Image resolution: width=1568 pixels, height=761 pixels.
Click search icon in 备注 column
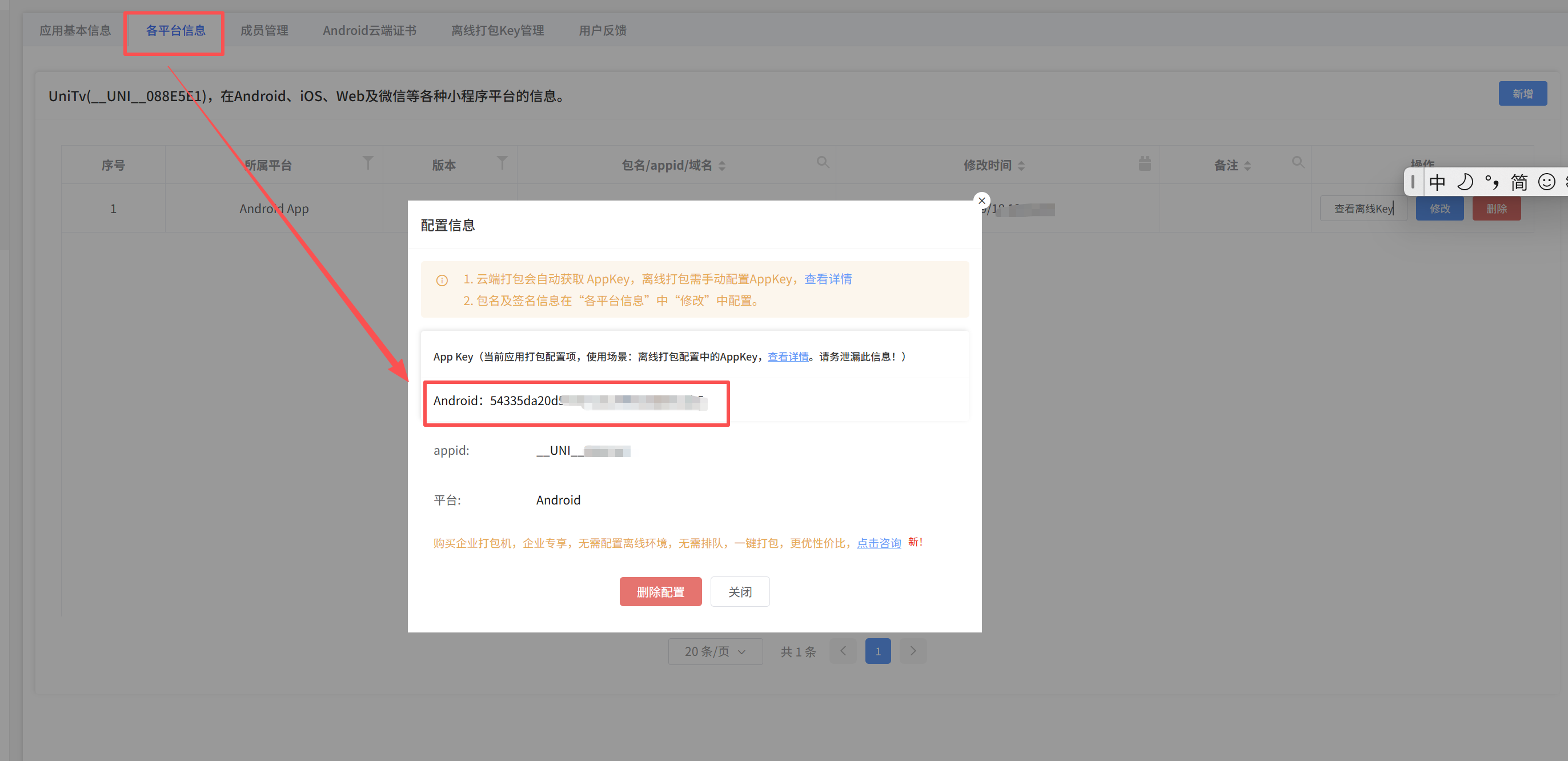[x=1298, y=162]
